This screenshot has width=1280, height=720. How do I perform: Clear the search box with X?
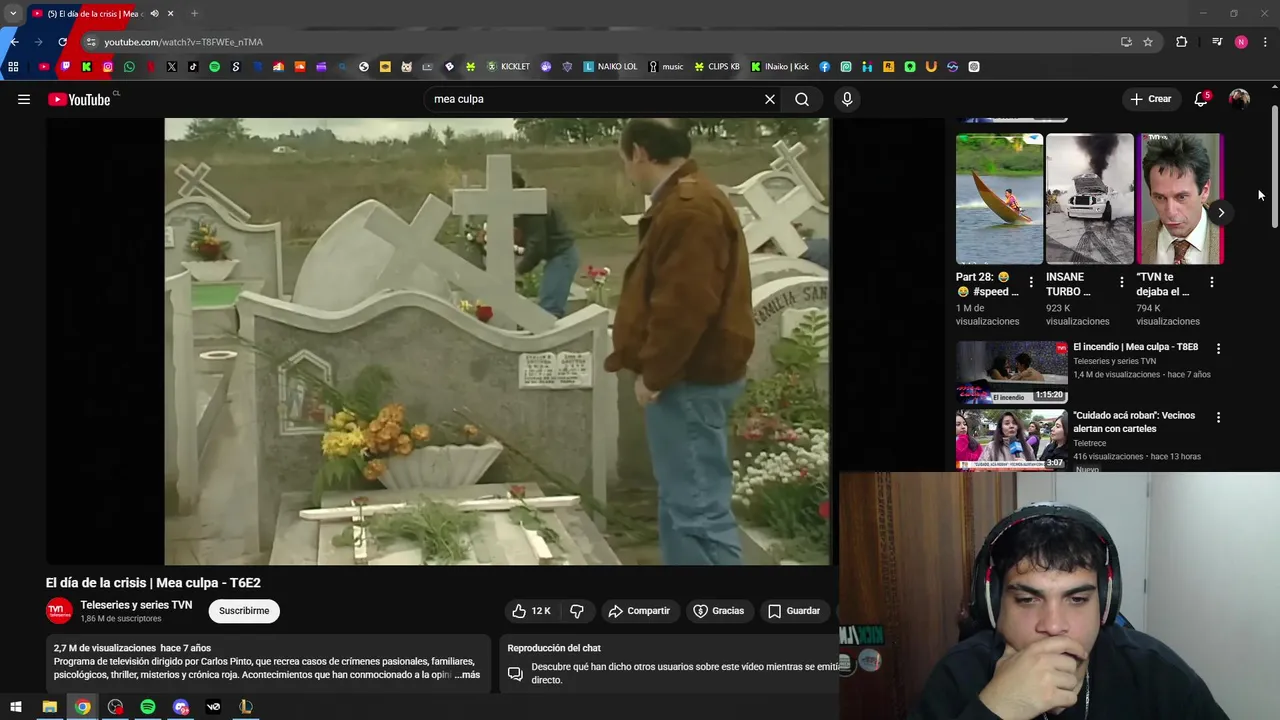pyautogui.click(x=770, y=99)
